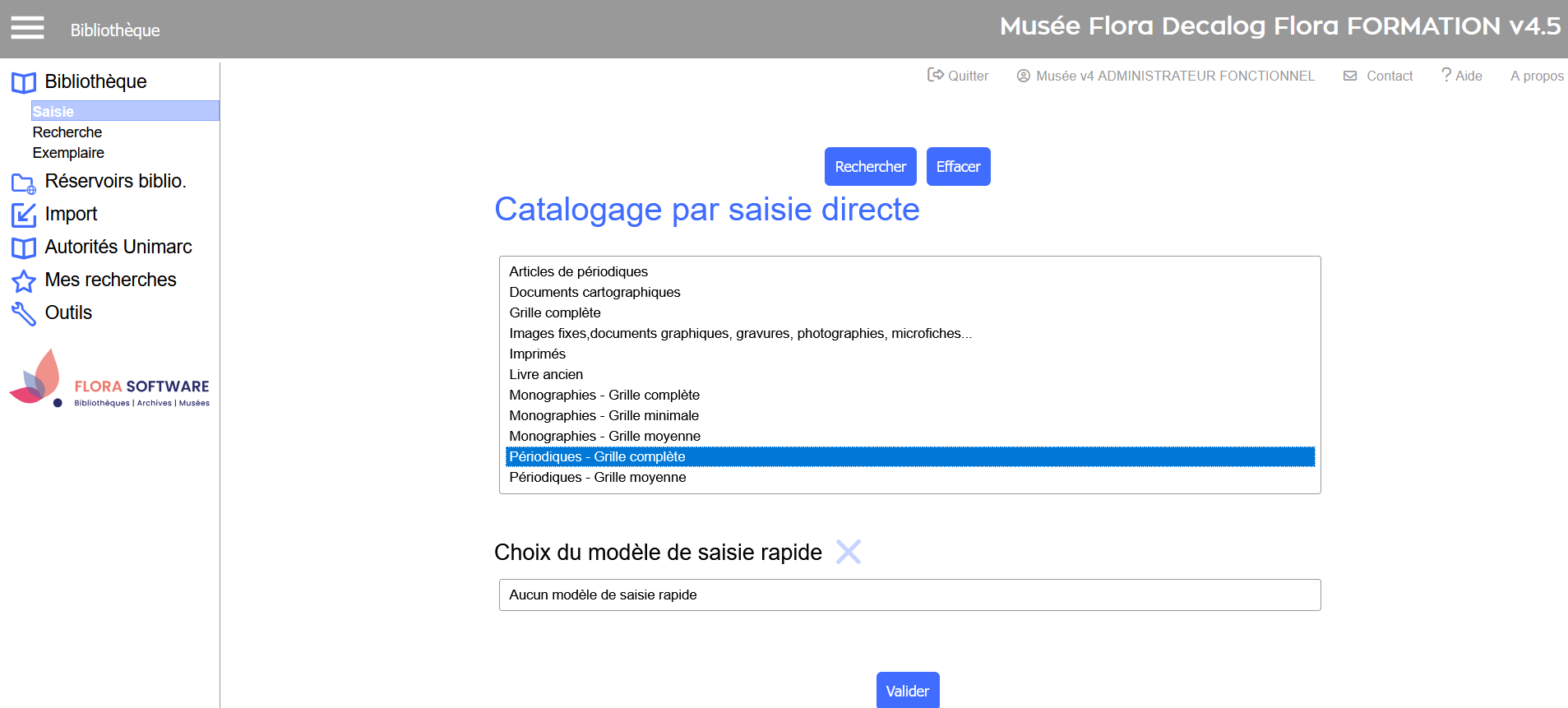Click the Bibliothèque book icon in sidebar

point(23,82)
